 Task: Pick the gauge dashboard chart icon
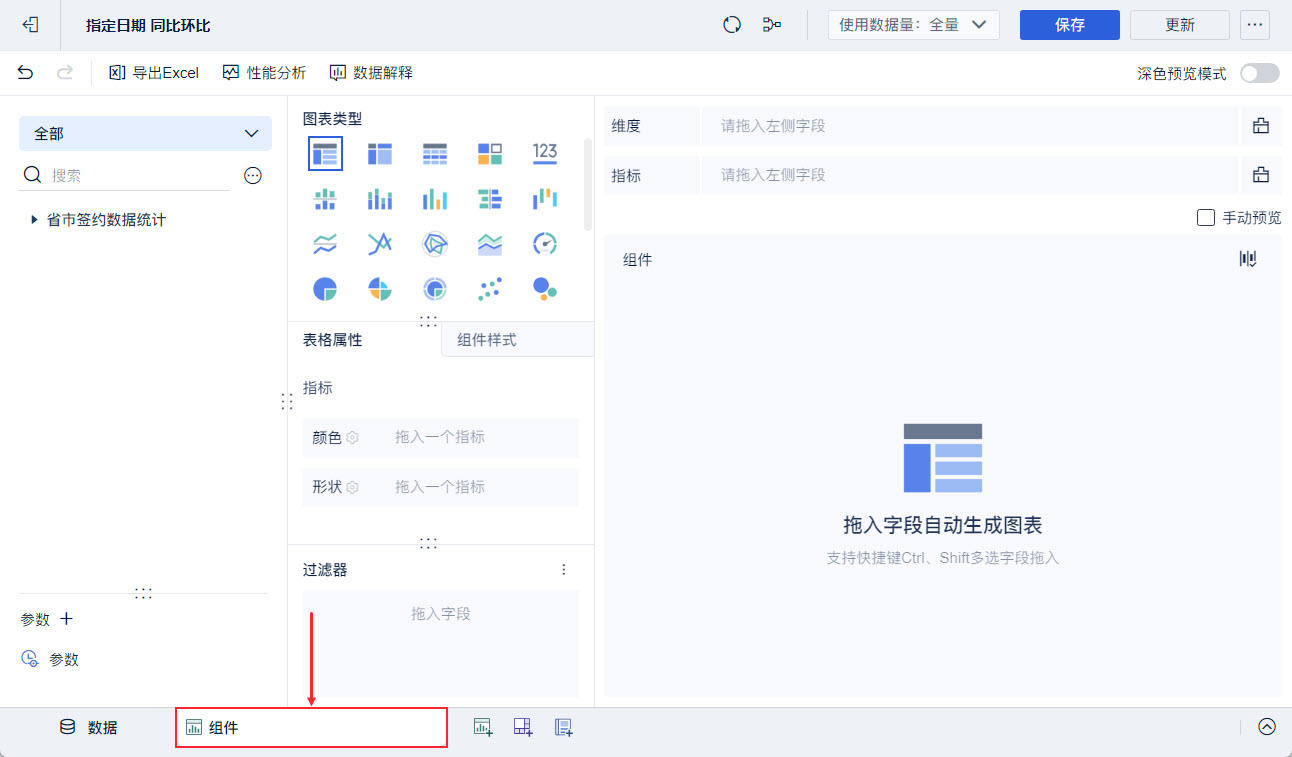[x=545, y=244]
